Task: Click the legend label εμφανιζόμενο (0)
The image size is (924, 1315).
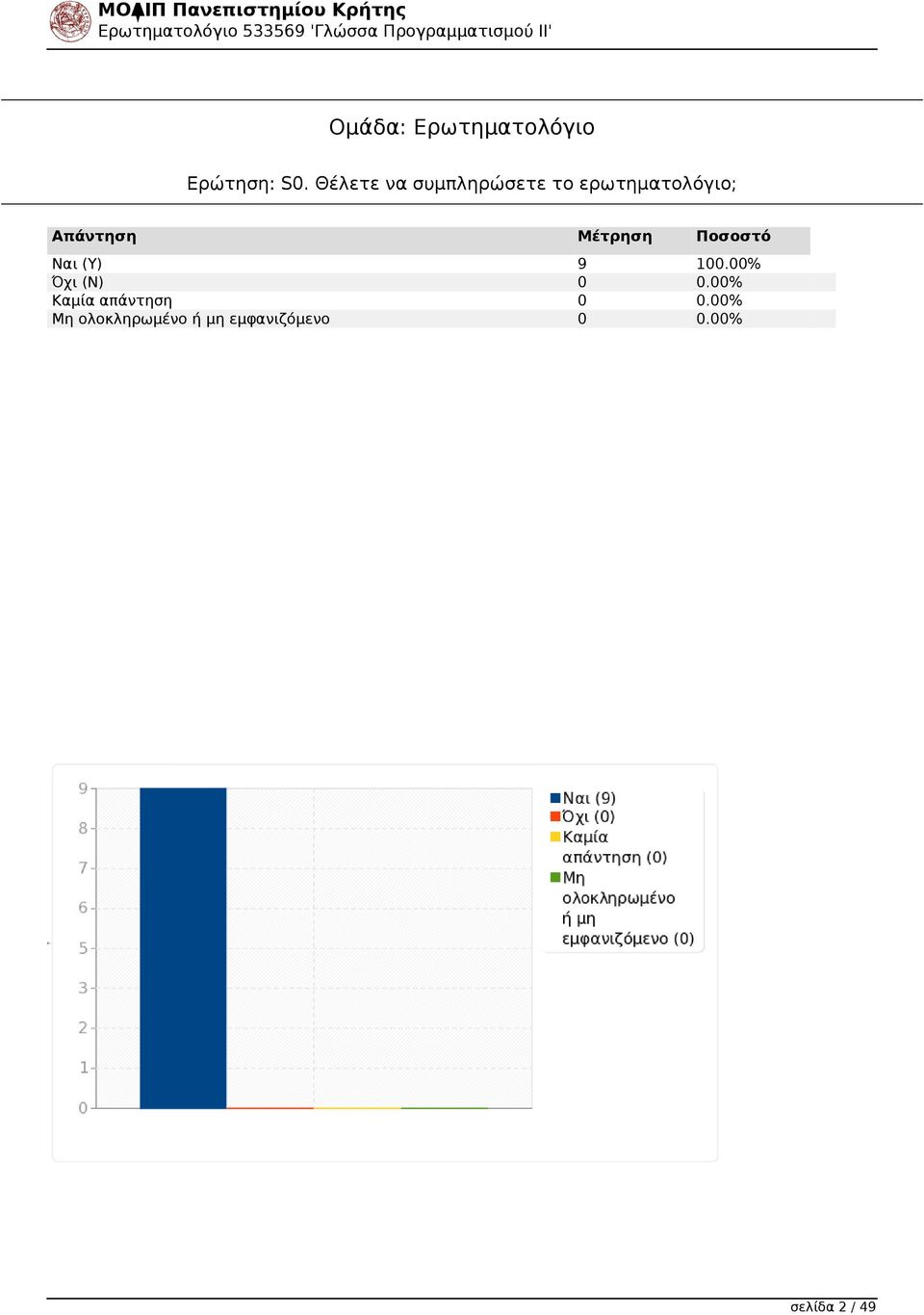Action: [629, 939]
